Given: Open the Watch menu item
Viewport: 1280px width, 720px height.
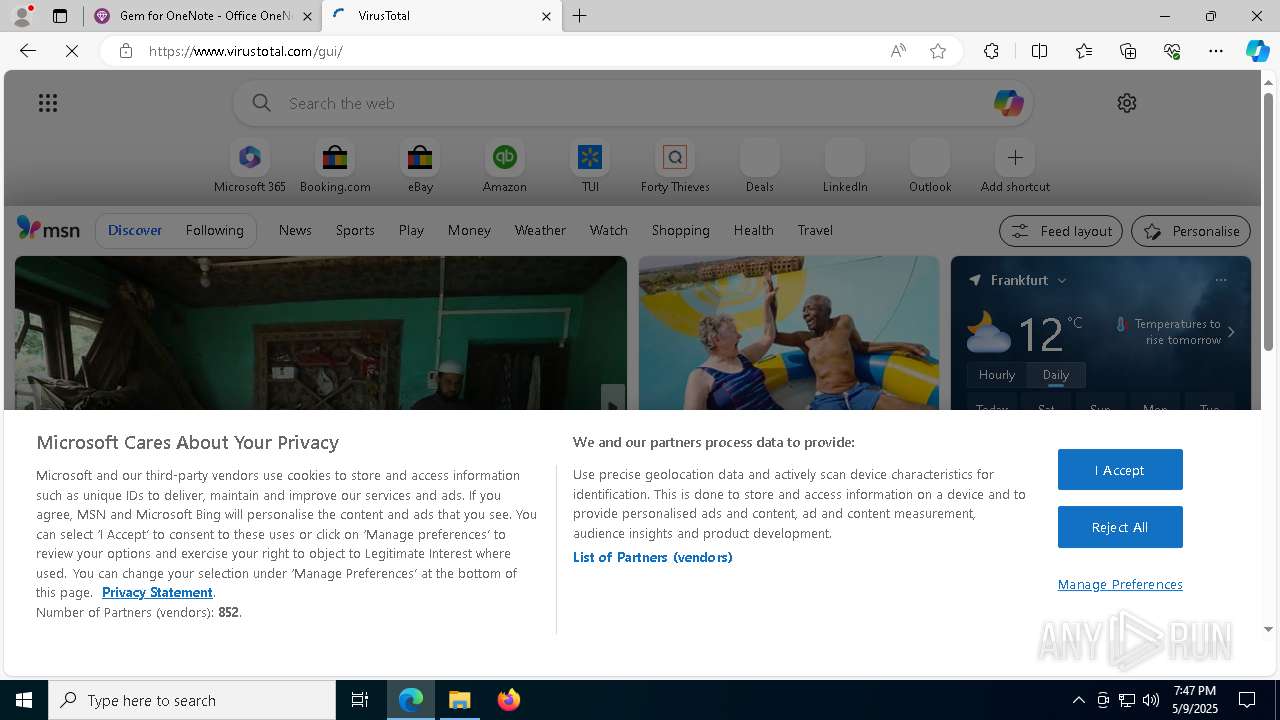Looking at the screenshot, I should point(609,230).
